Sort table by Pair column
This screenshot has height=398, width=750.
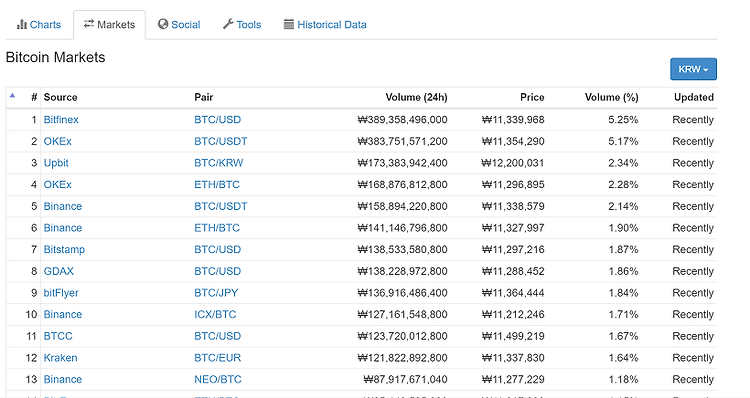203,97
